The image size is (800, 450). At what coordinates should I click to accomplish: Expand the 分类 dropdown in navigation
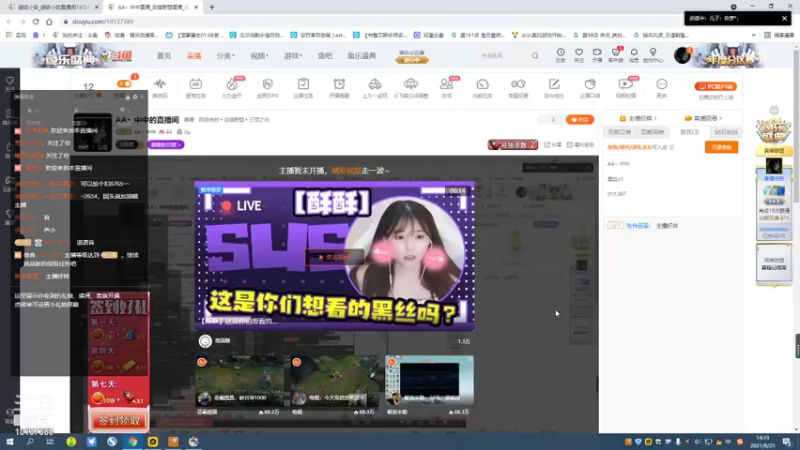pyautogui.click(x=225, y=56)
